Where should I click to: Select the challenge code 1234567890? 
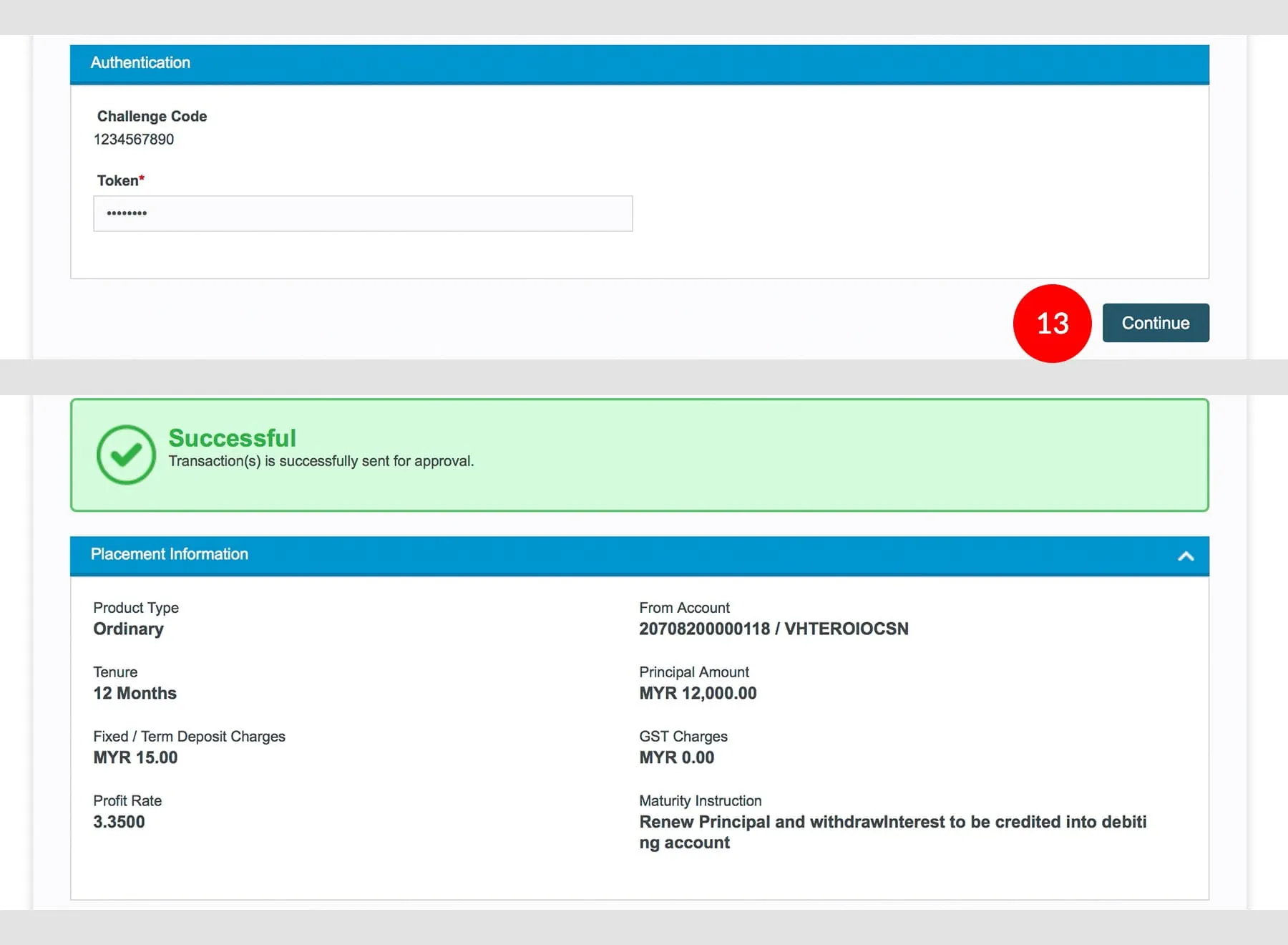click(x=134, y=140)
